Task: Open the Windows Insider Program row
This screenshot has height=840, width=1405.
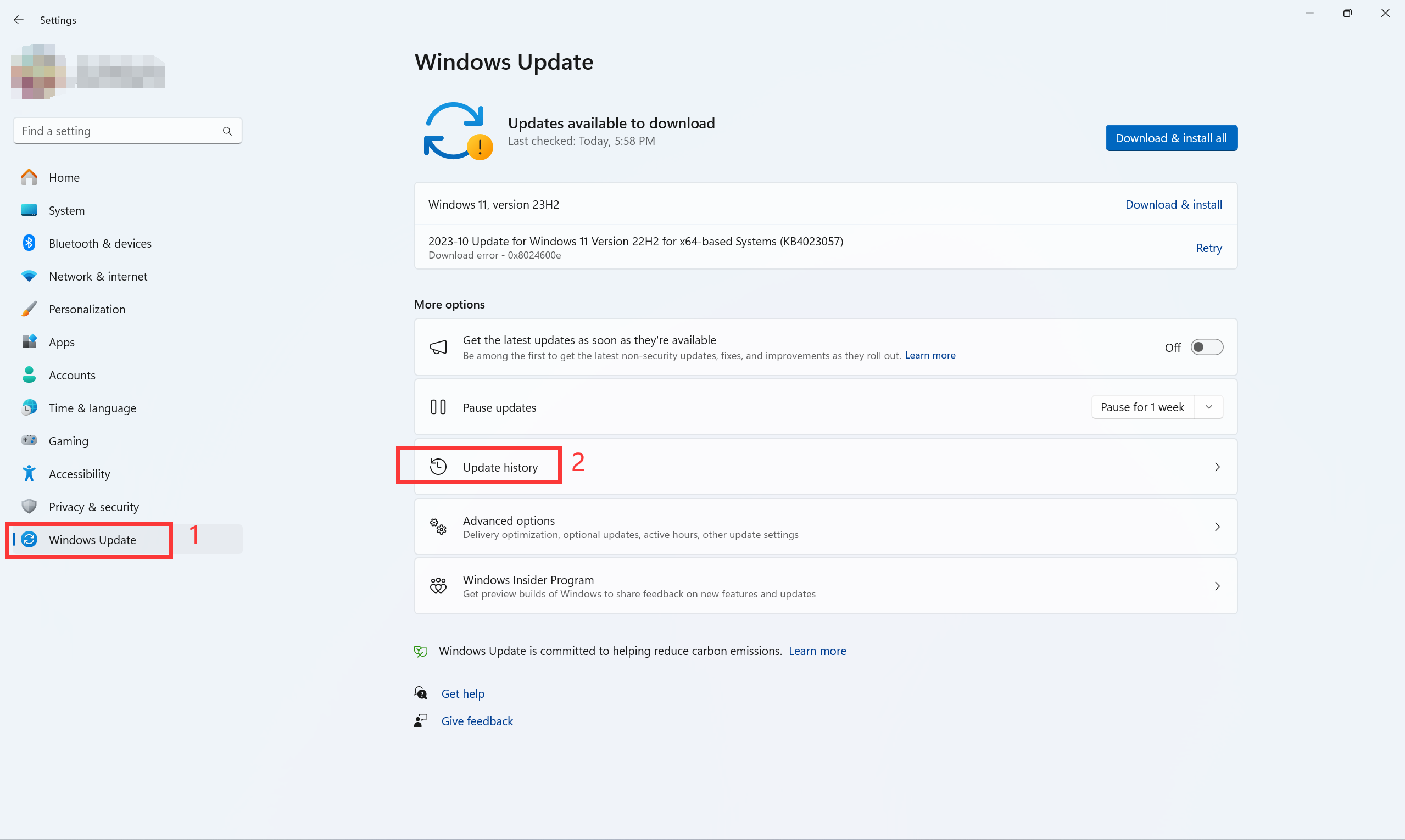Action: point(826,586)
